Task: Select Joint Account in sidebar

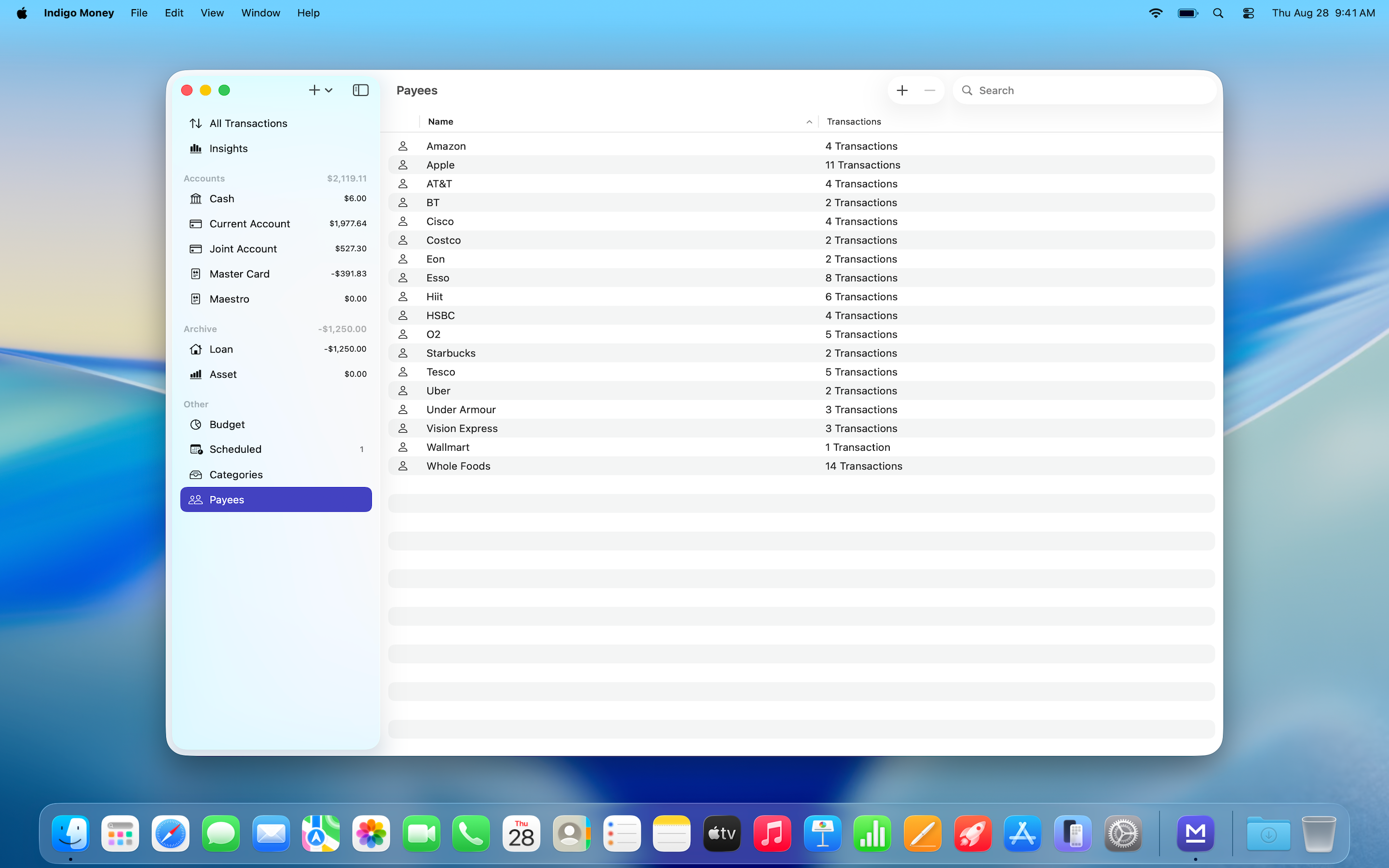Action: pyautogui.click(x=276, y=248)
